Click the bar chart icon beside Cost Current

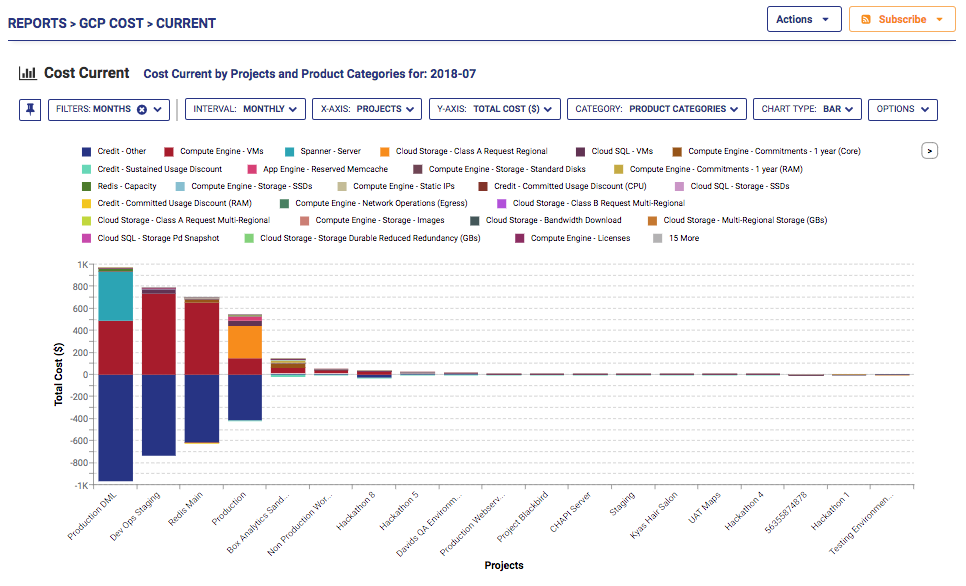coord(26,73)
